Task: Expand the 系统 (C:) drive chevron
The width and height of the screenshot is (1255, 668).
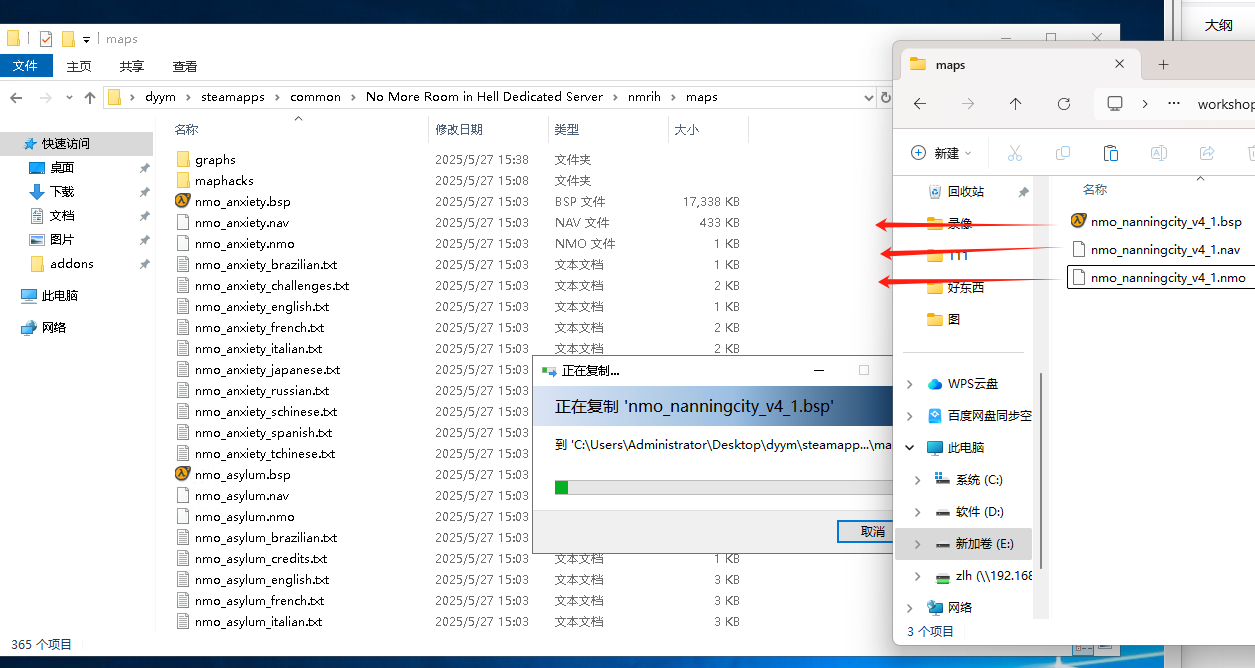Action: (918, 480)
